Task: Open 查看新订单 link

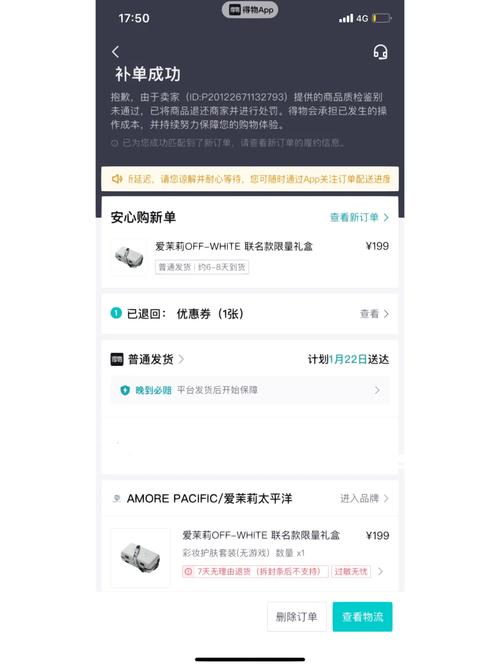Action: [x=359, y=217]
